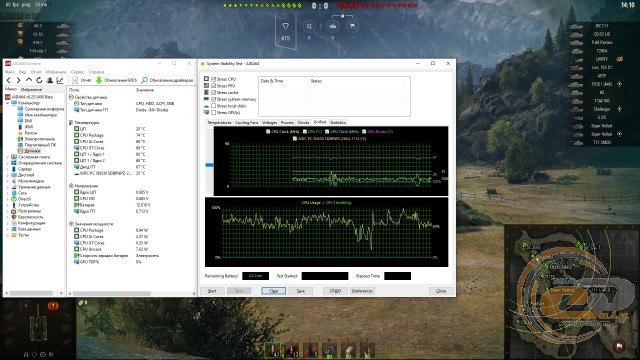Expand the DirectX tree node

pos(7,199)
